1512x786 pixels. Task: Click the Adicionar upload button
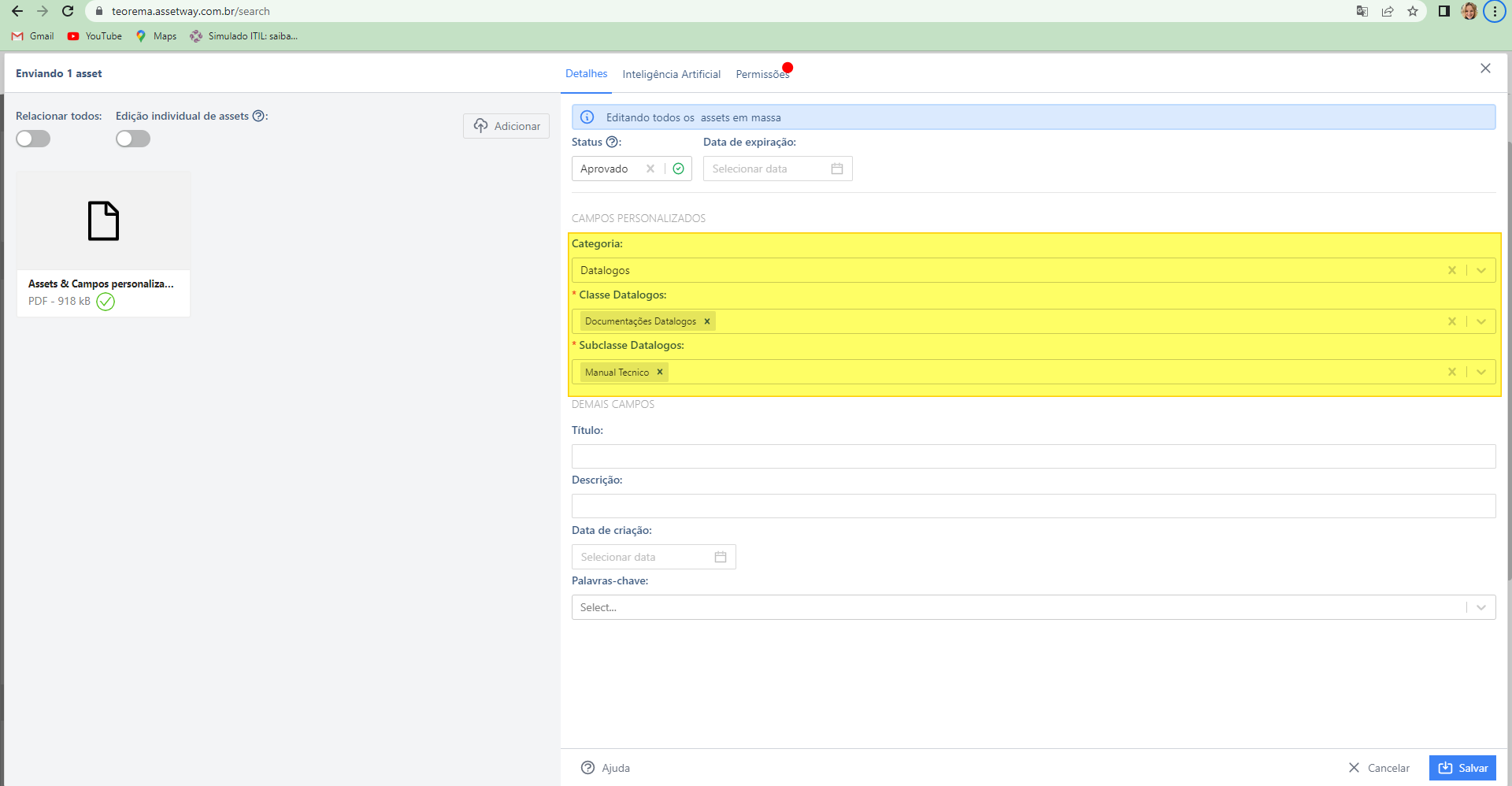coord(506,126)
